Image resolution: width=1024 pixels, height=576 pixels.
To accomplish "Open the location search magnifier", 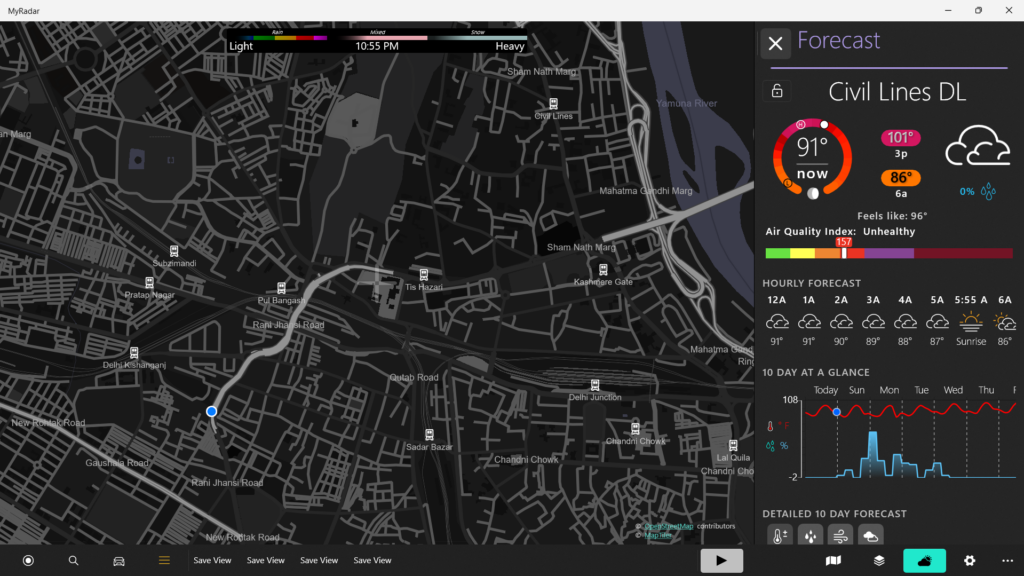I will coord(73,560).
